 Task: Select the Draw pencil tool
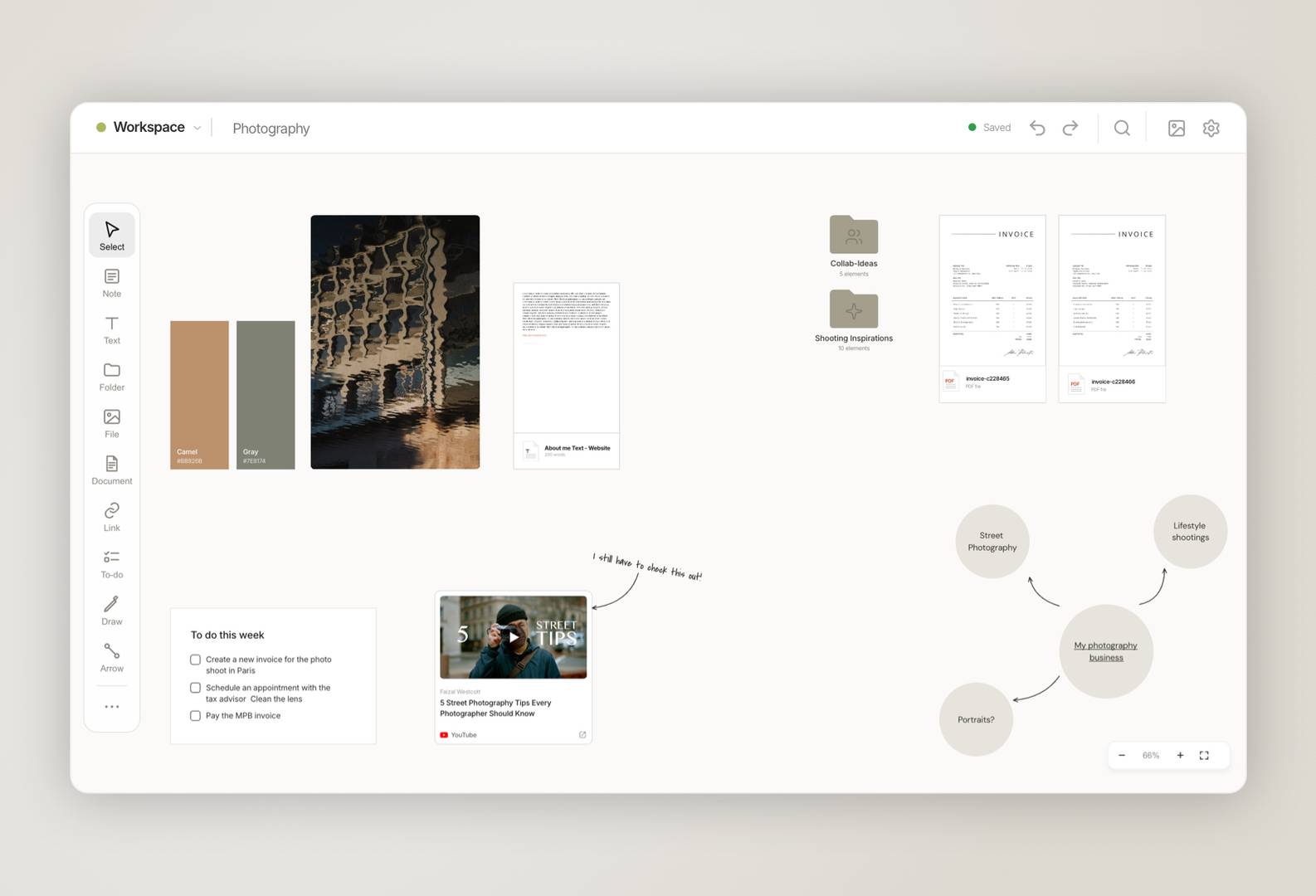[112, 611]
